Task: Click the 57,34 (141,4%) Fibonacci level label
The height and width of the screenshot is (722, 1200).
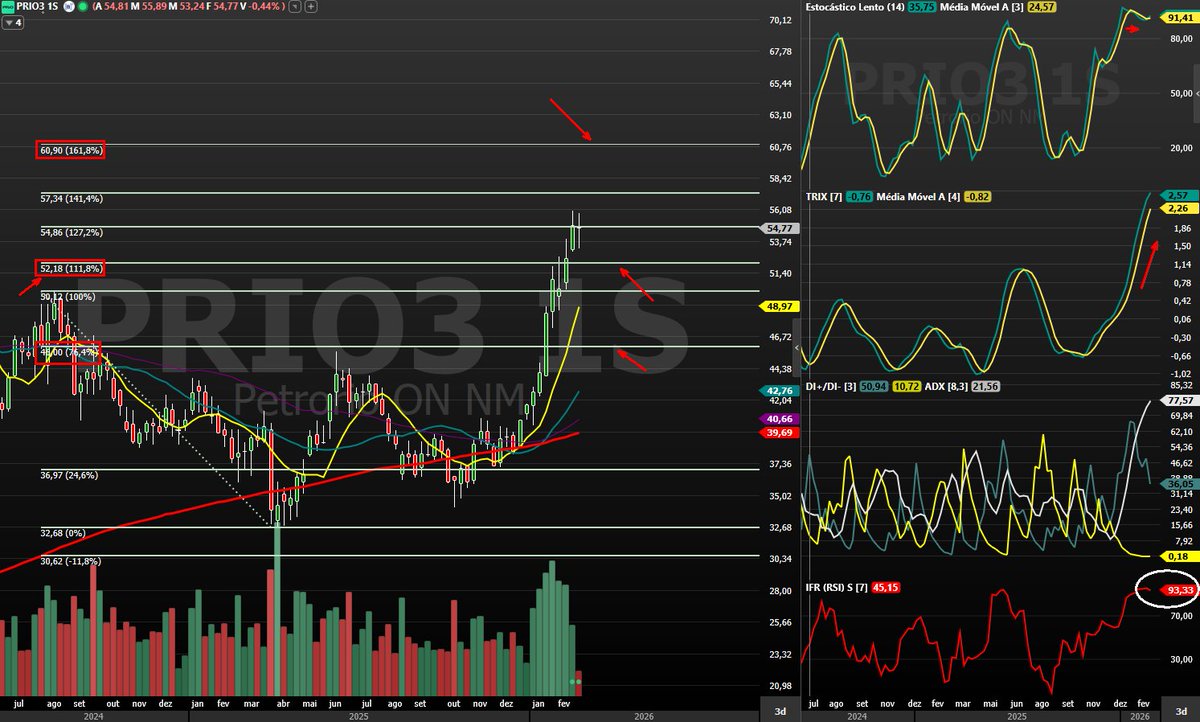Action: (72, 198)
